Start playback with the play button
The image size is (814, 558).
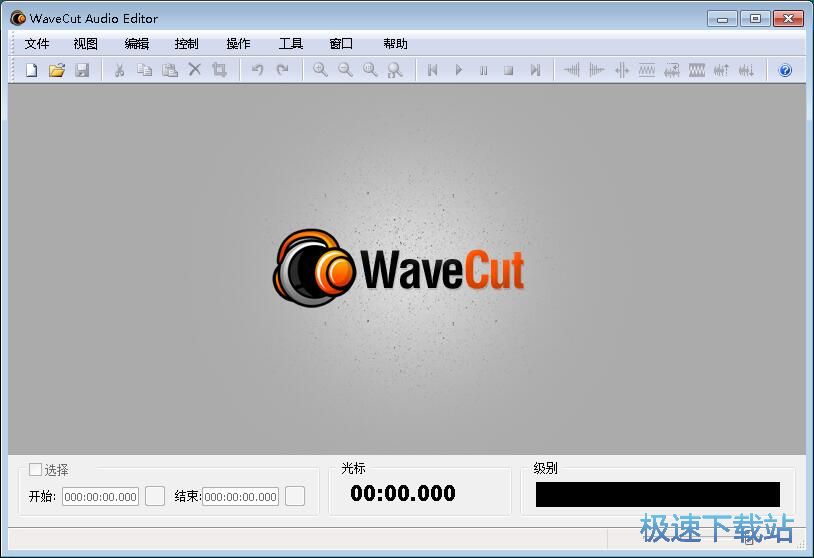(x=458, y=70)
